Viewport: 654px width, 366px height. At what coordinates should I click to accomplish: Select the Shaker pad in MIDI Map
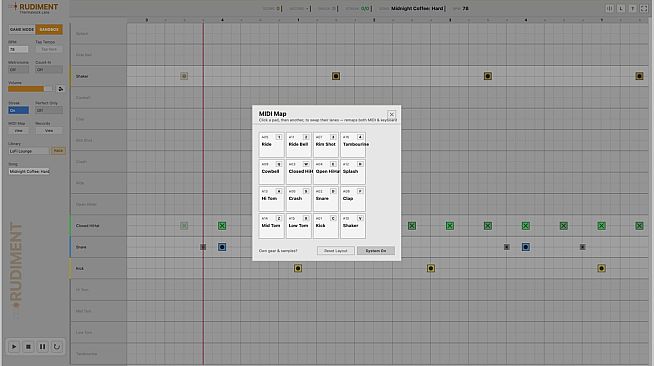coord(353,226)
